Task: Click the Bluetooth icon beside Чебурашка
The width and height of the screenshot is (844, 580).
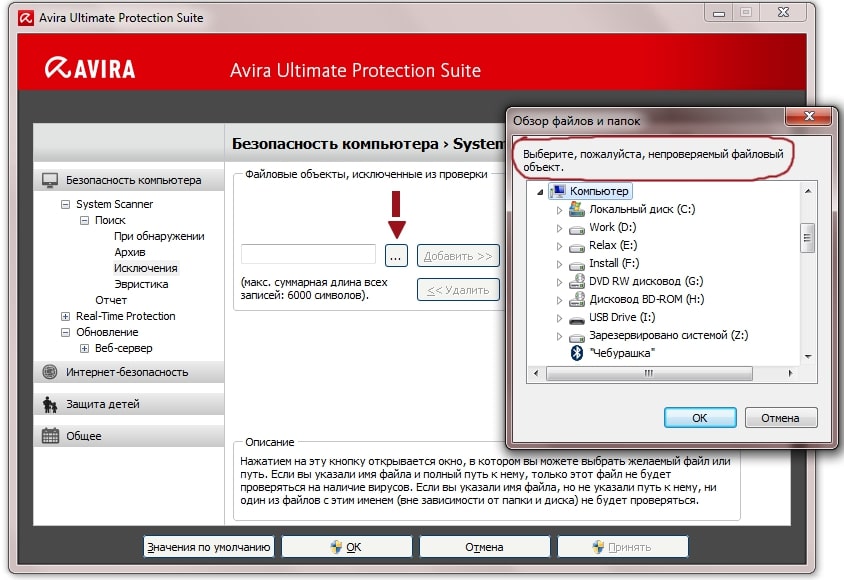Action: (x=576, y=353)
